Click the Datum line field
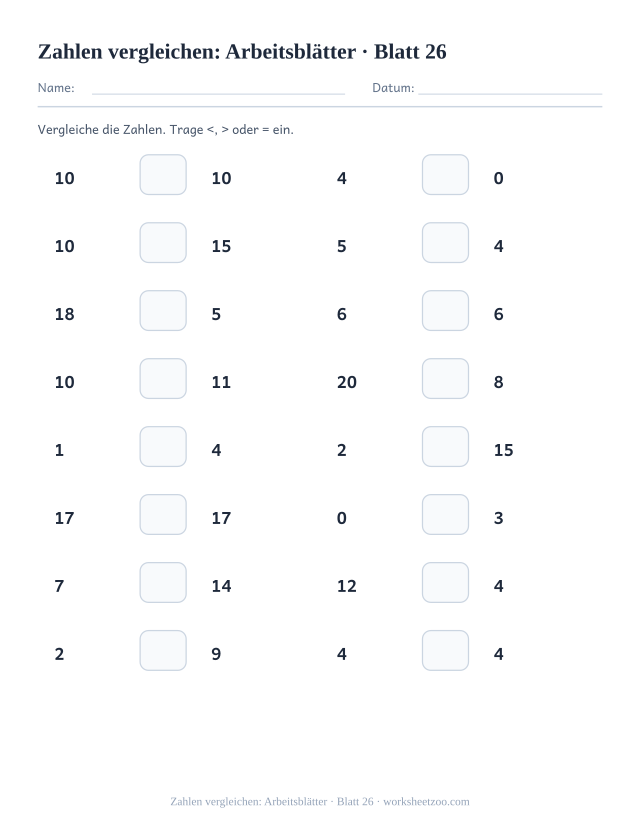Screen dimensions: 640x829 pos(510,89)
